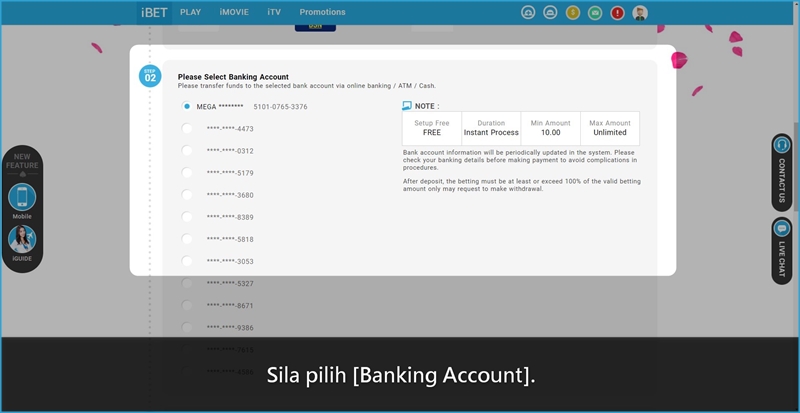Open the Promotions page
The image size is (800, 413).
[322, 12]
